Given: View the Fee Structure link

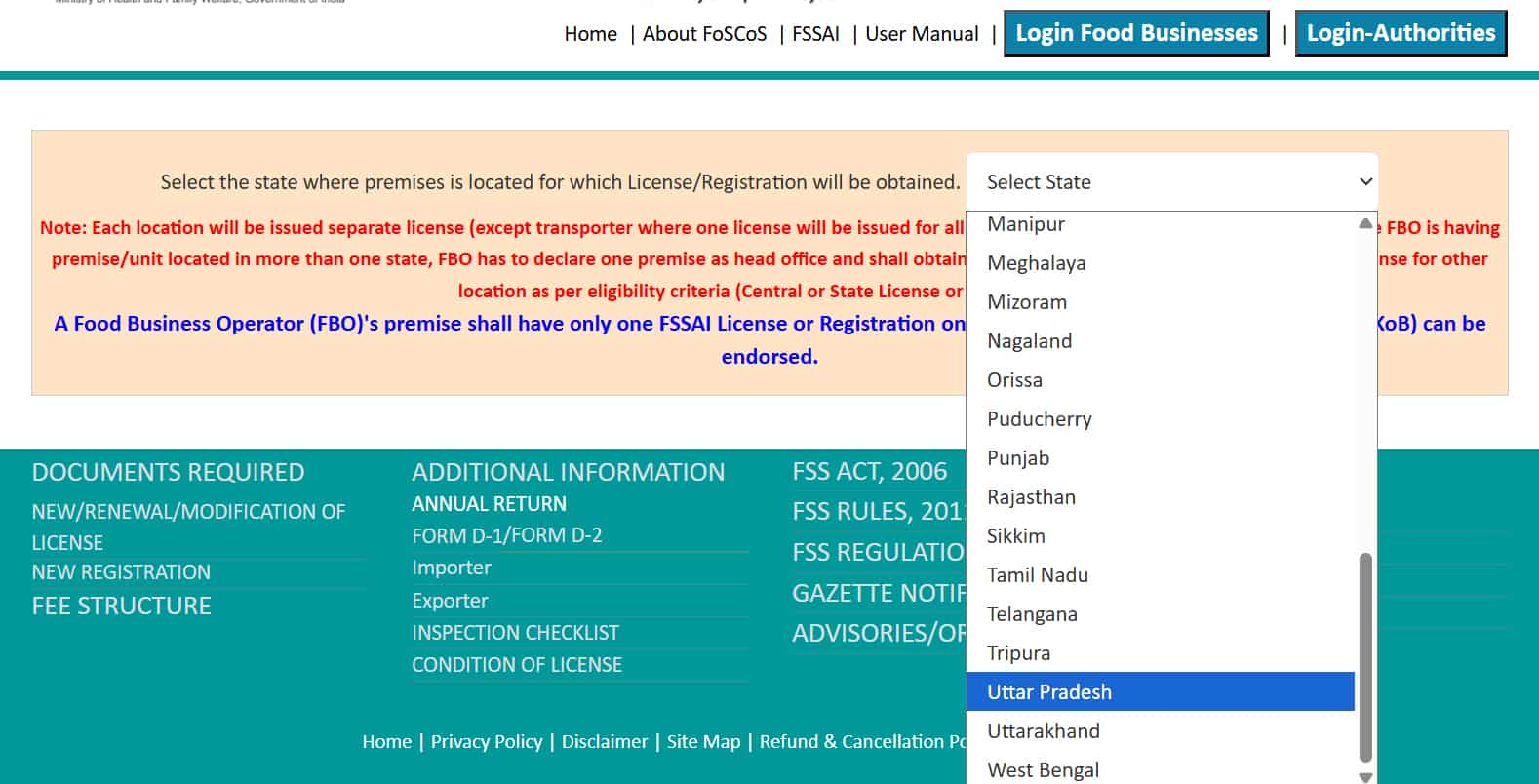Looking at the screenshot, I should (x=121, y=606).
